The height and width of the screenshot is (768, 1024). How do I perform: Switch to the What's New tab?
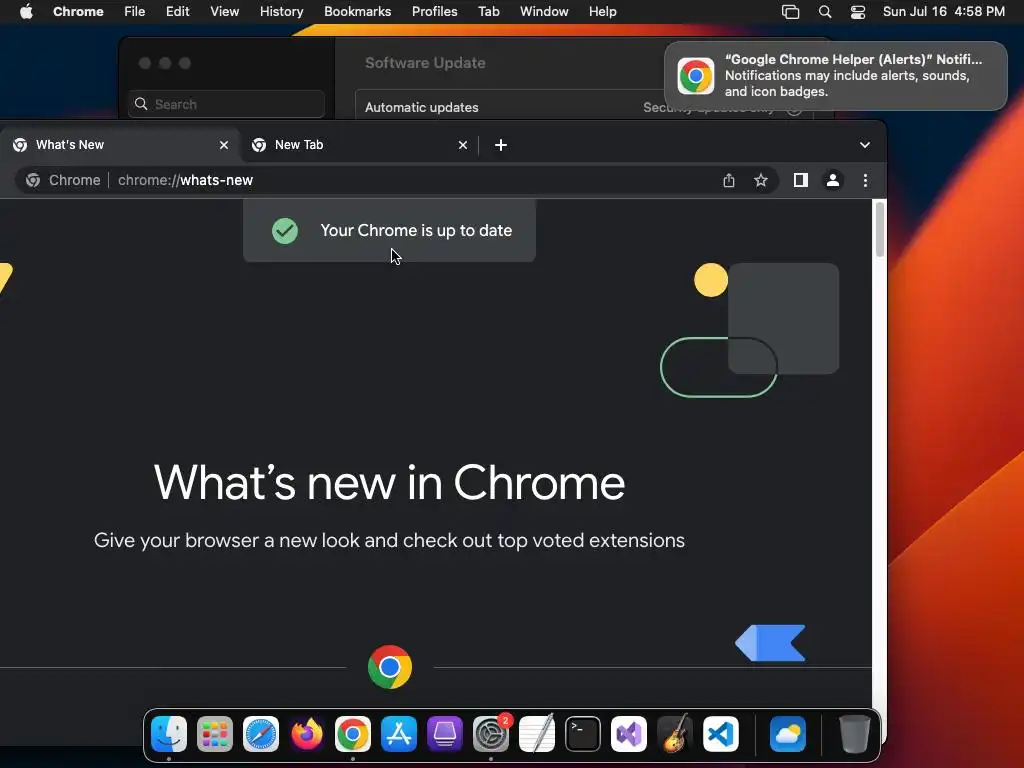tap(121, 145)
